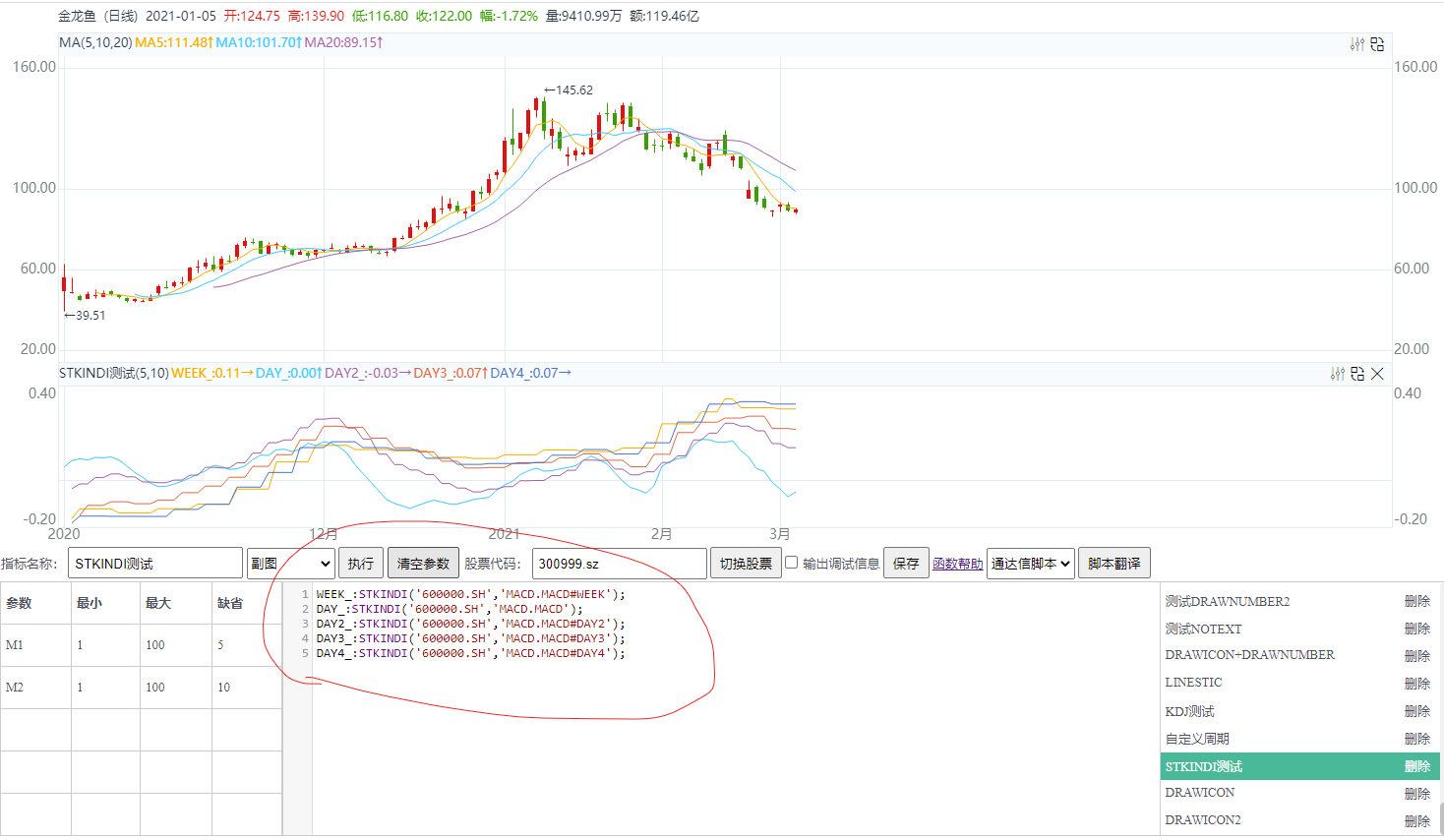Viewport: 1444px width, 840px height.
Task: Focus the 指标名称 input field
Action: (x=155, y=564)
